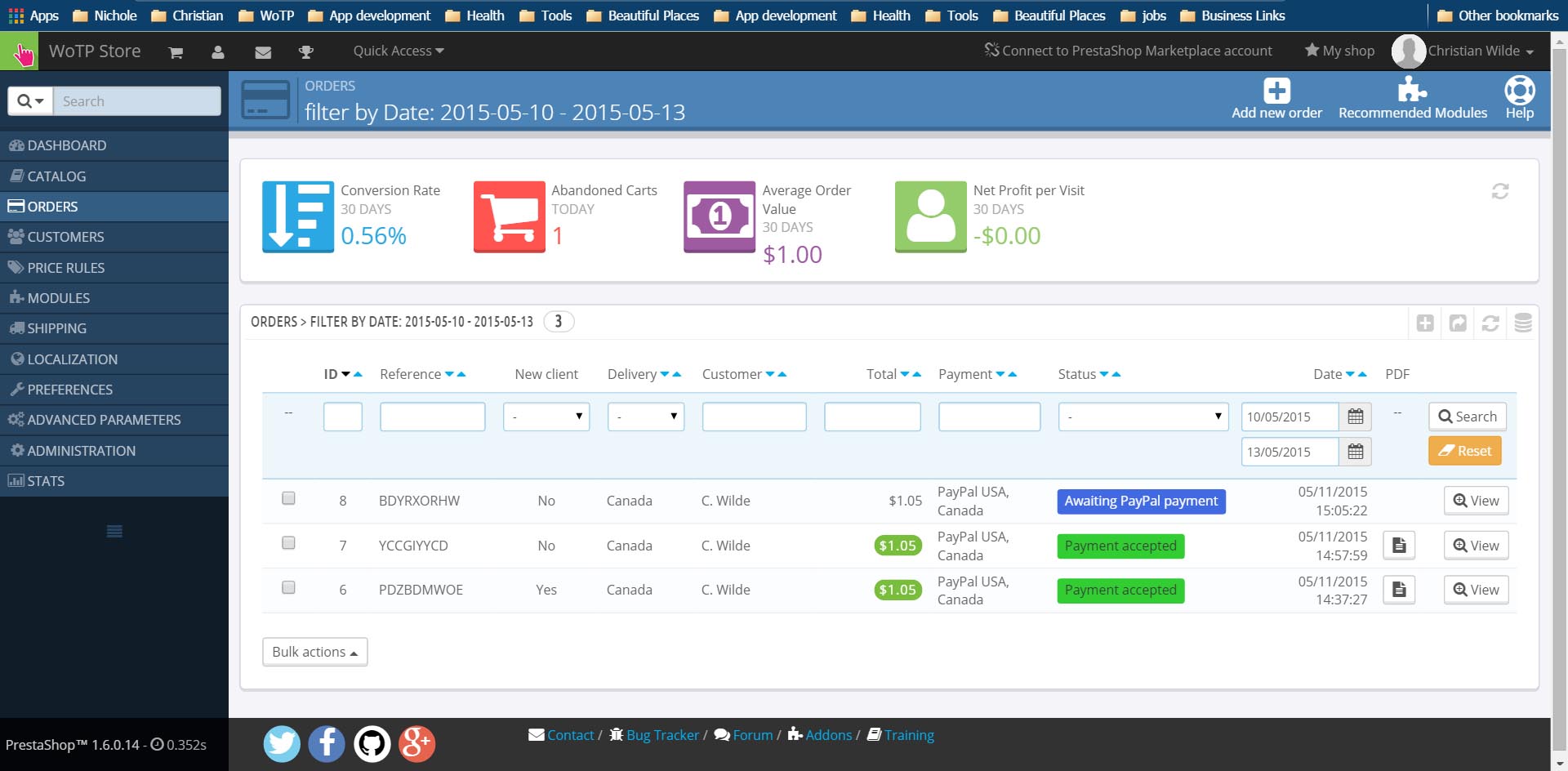This screenshot has height=771, width=1568.
Task: Collapse the sidebar menu with hamburger icon
Action: tap(114, 531)
